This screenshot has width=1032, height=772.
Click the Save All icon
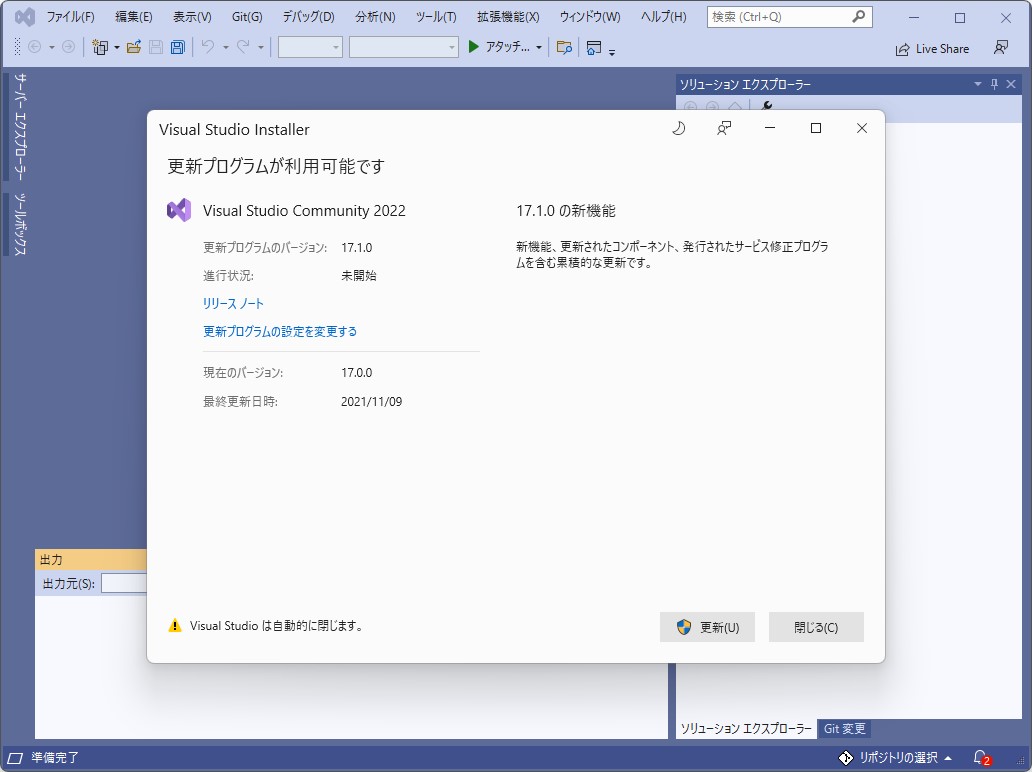pyautogui.click(x=176, y=47)
